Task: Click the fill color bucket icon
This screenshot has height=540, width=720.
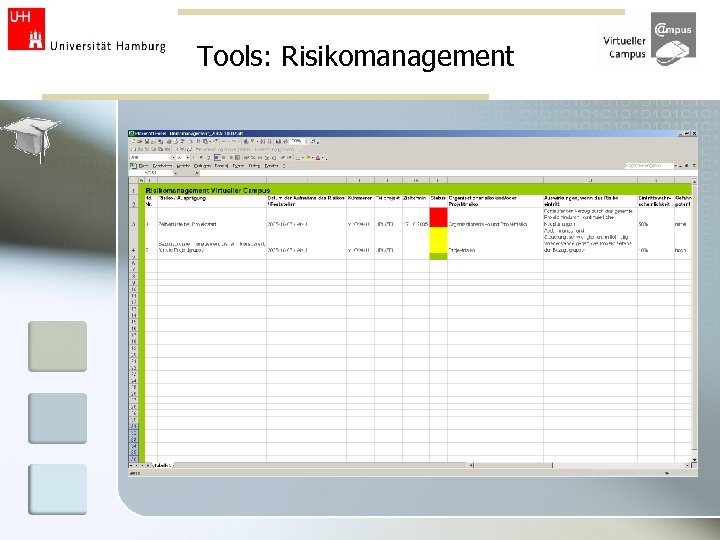Action: [308, 158]
